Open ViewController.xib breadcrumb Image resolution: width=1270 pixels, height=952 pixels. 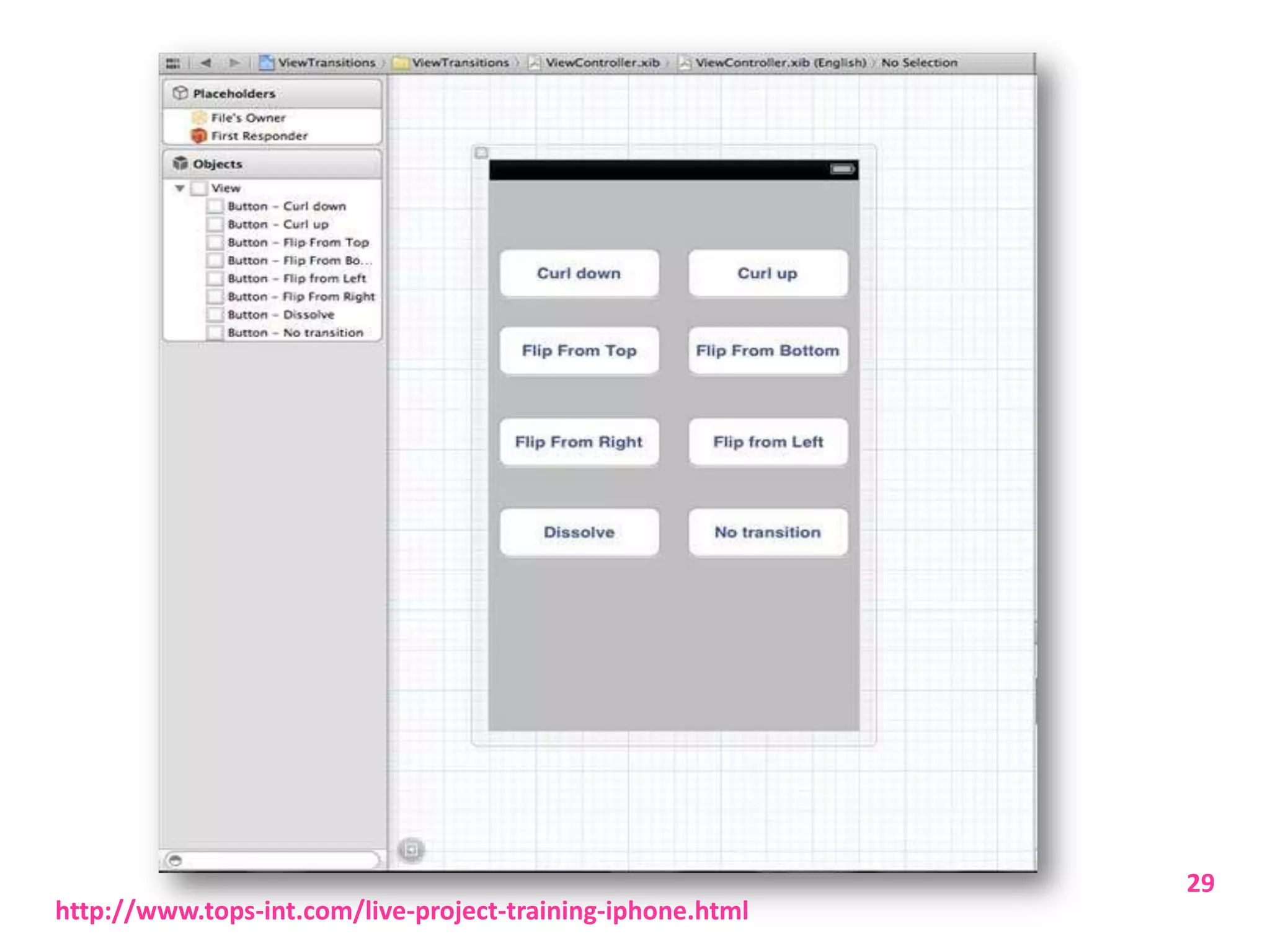click(594, 63)
